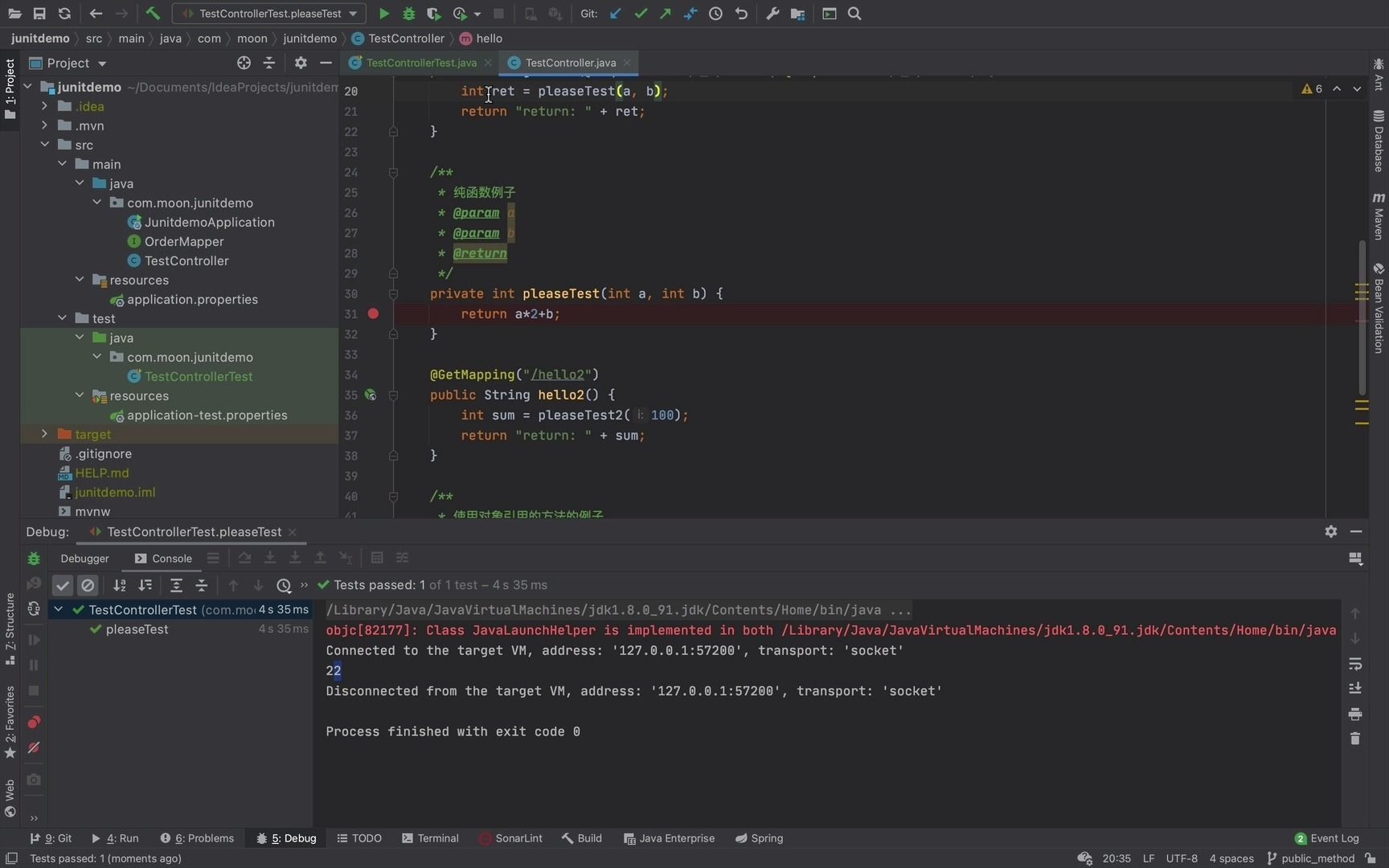Rollback changes with Git undo icon

coord(741,14)
